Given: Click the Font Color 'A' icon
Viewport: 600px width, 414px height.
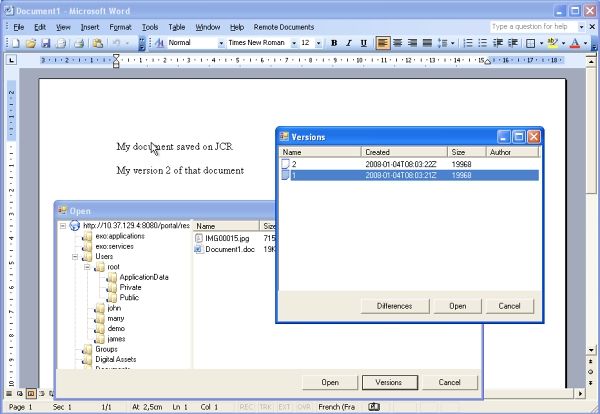Looking at the screenshot, I should 575,43.
